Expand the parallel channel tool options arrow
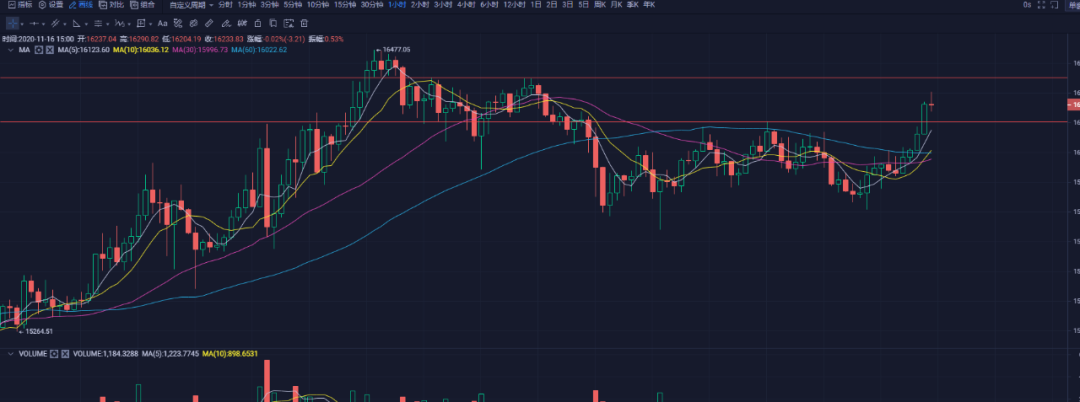This screenshot has height=402, width=1080. [x=65, y=24]
